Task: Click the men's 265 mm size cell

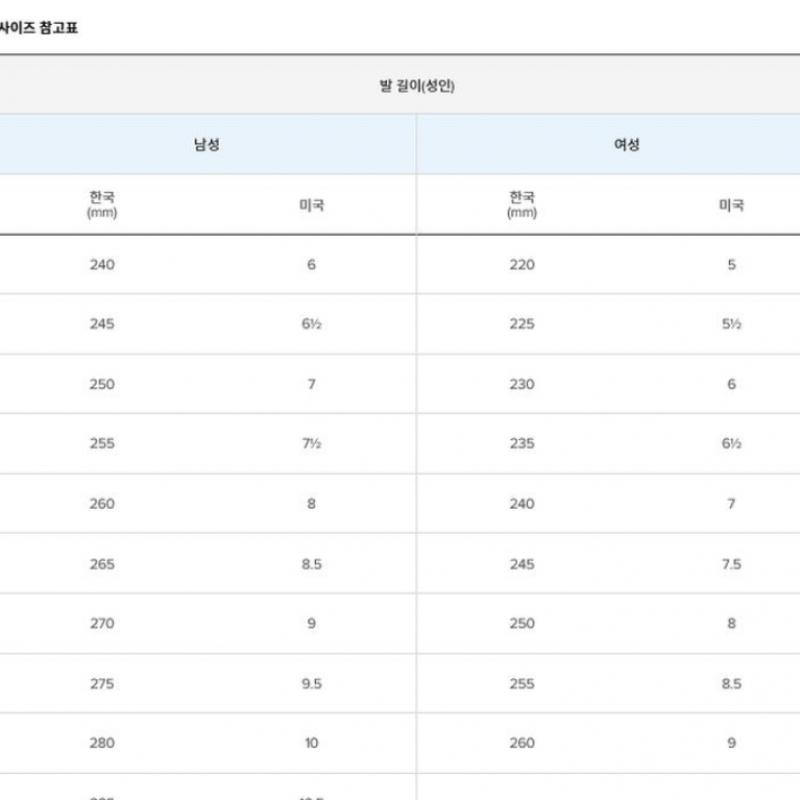Action: (x=102, y=564)
